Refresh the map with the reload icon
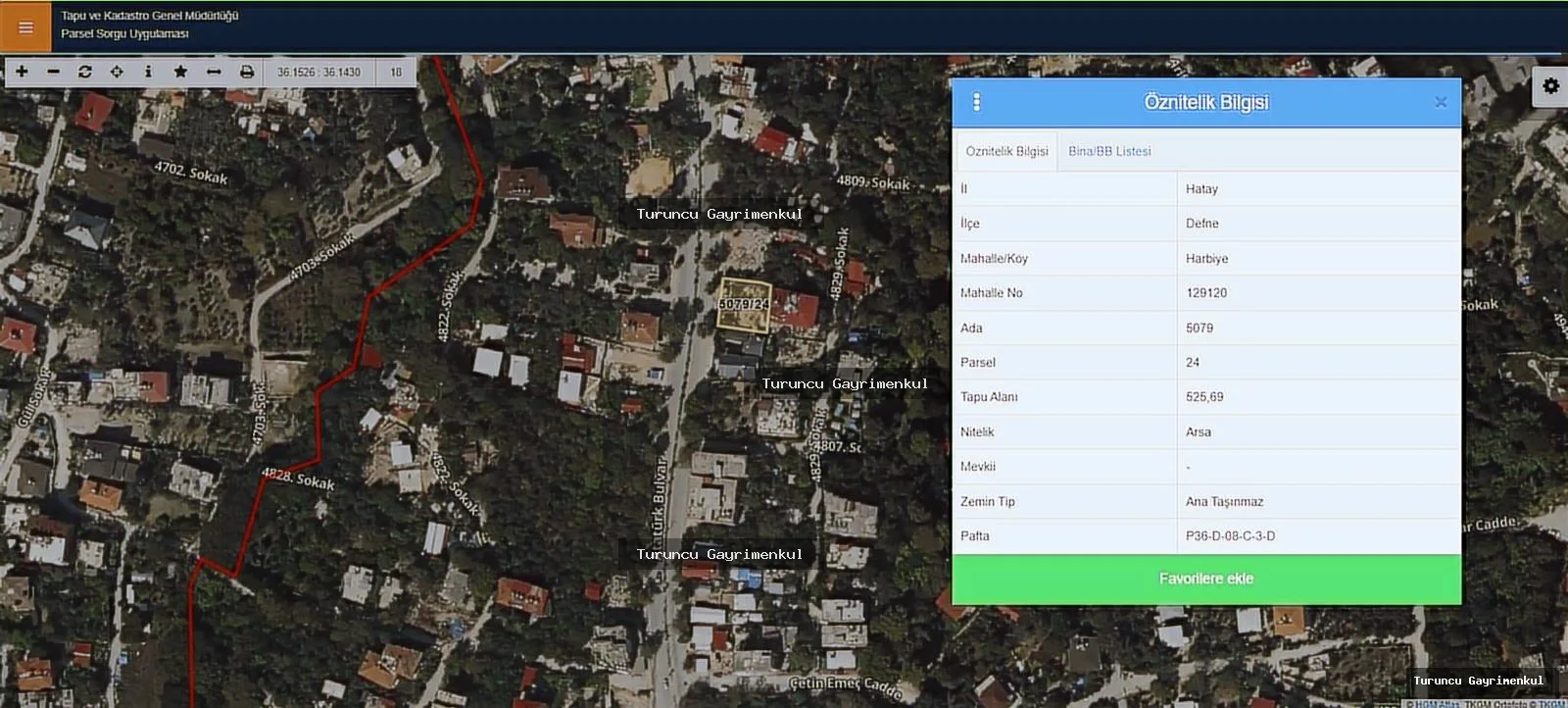The width and height of the screenshot is (1568, 708). click(x=85, y=72)
